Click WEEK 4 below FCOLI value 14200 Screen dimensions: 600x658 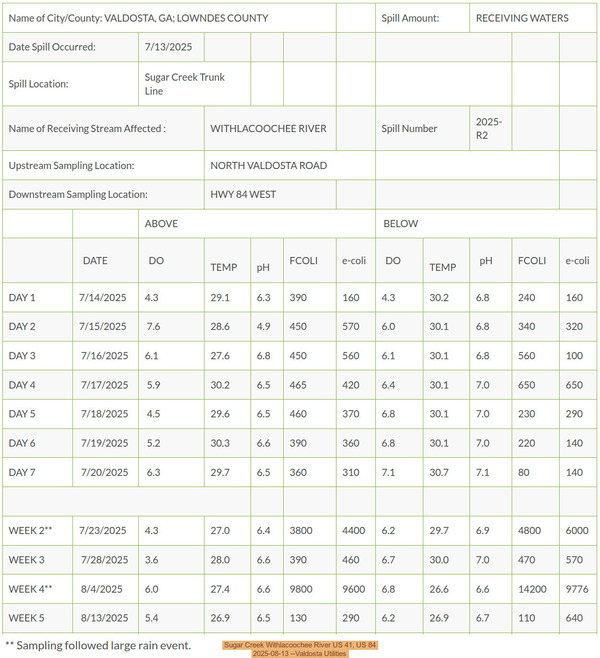pos(532,589)
